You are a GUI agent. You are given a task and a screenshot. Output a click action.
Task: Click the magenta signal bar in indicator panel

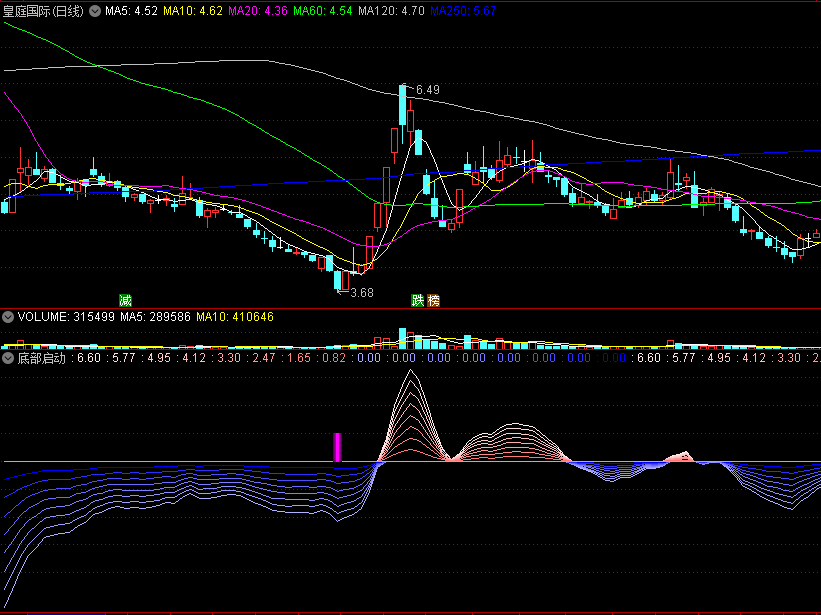[338, 448]
